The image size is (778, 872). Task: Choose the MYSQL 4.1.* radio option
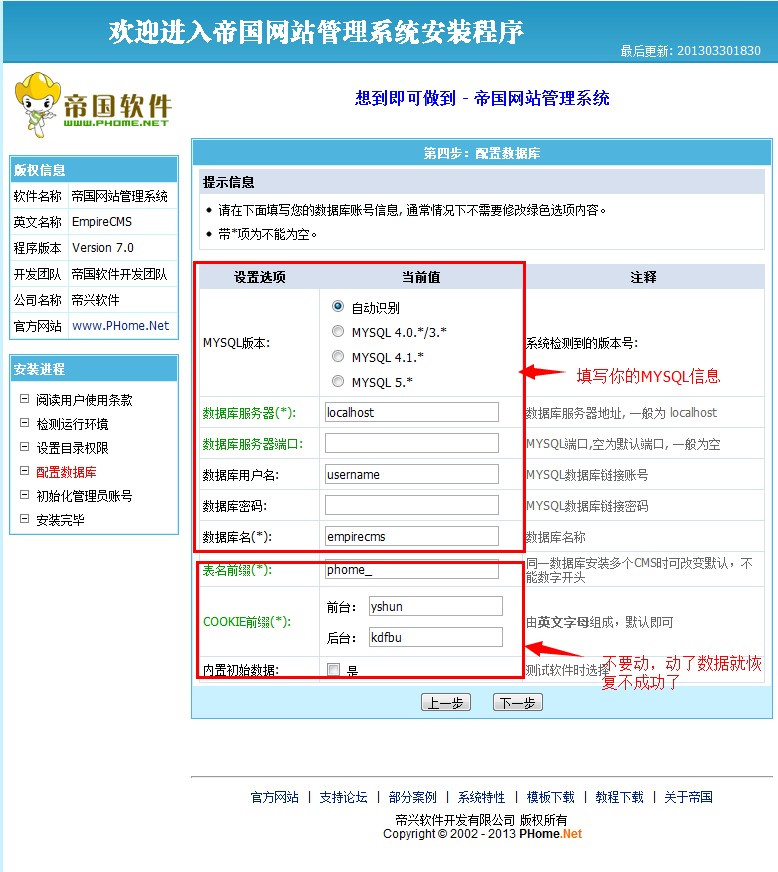pyautogui.click(x=338, y=357)
